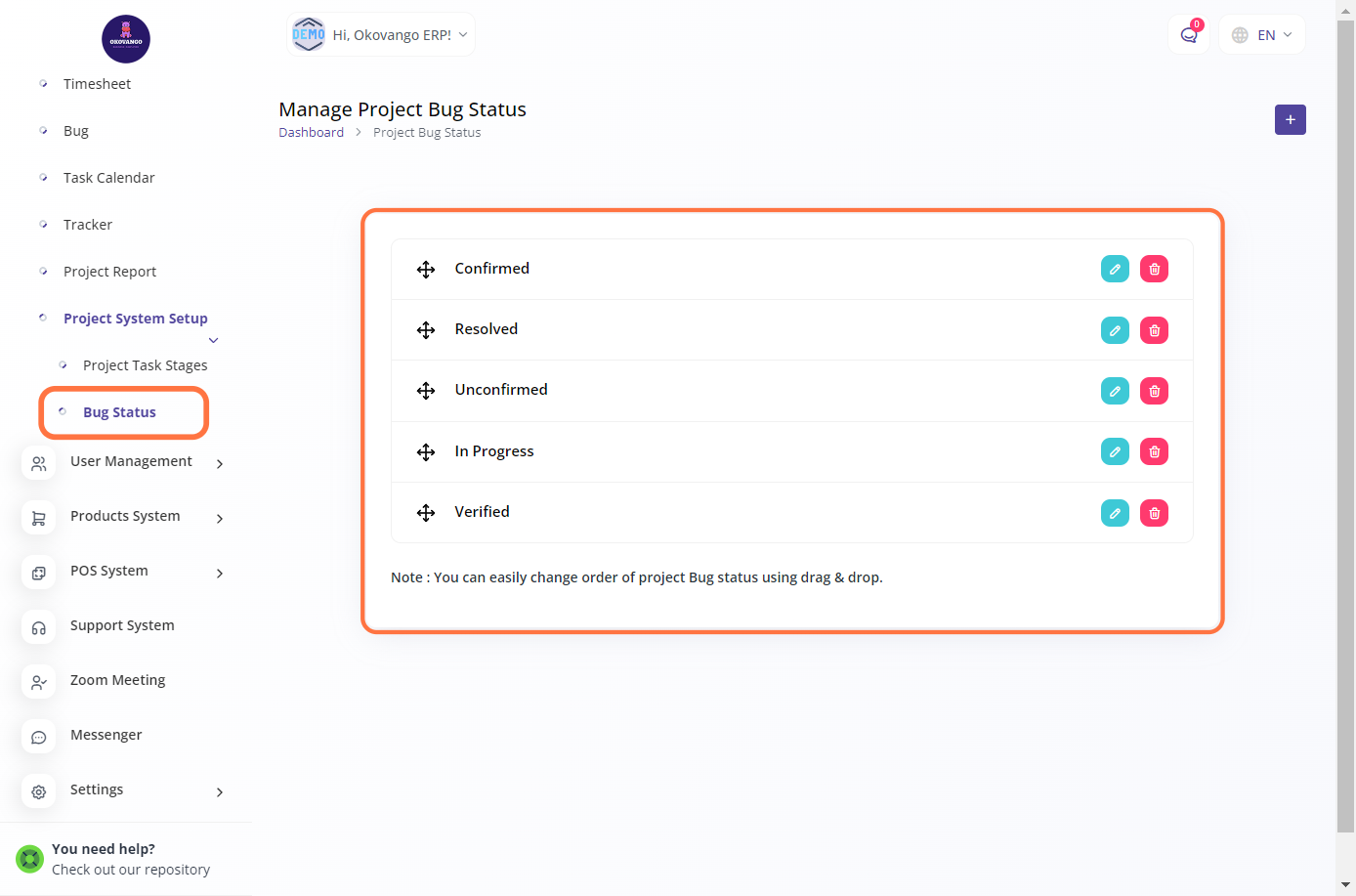Click the plus button to add status
1356x896 pixels.
[1290, 119]
